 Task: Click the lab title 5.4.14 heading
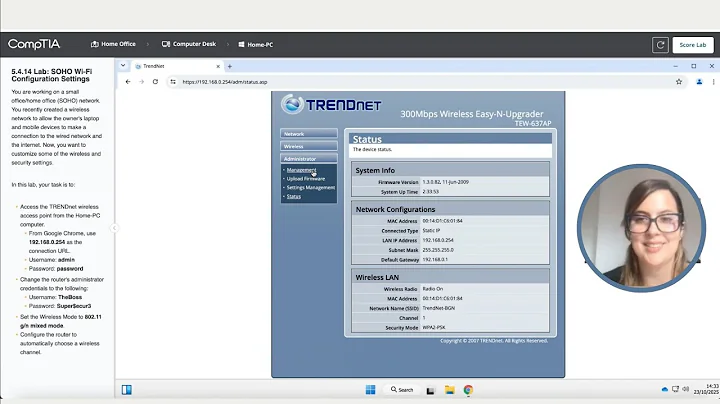pyautogui.click(x=51, y=75)
